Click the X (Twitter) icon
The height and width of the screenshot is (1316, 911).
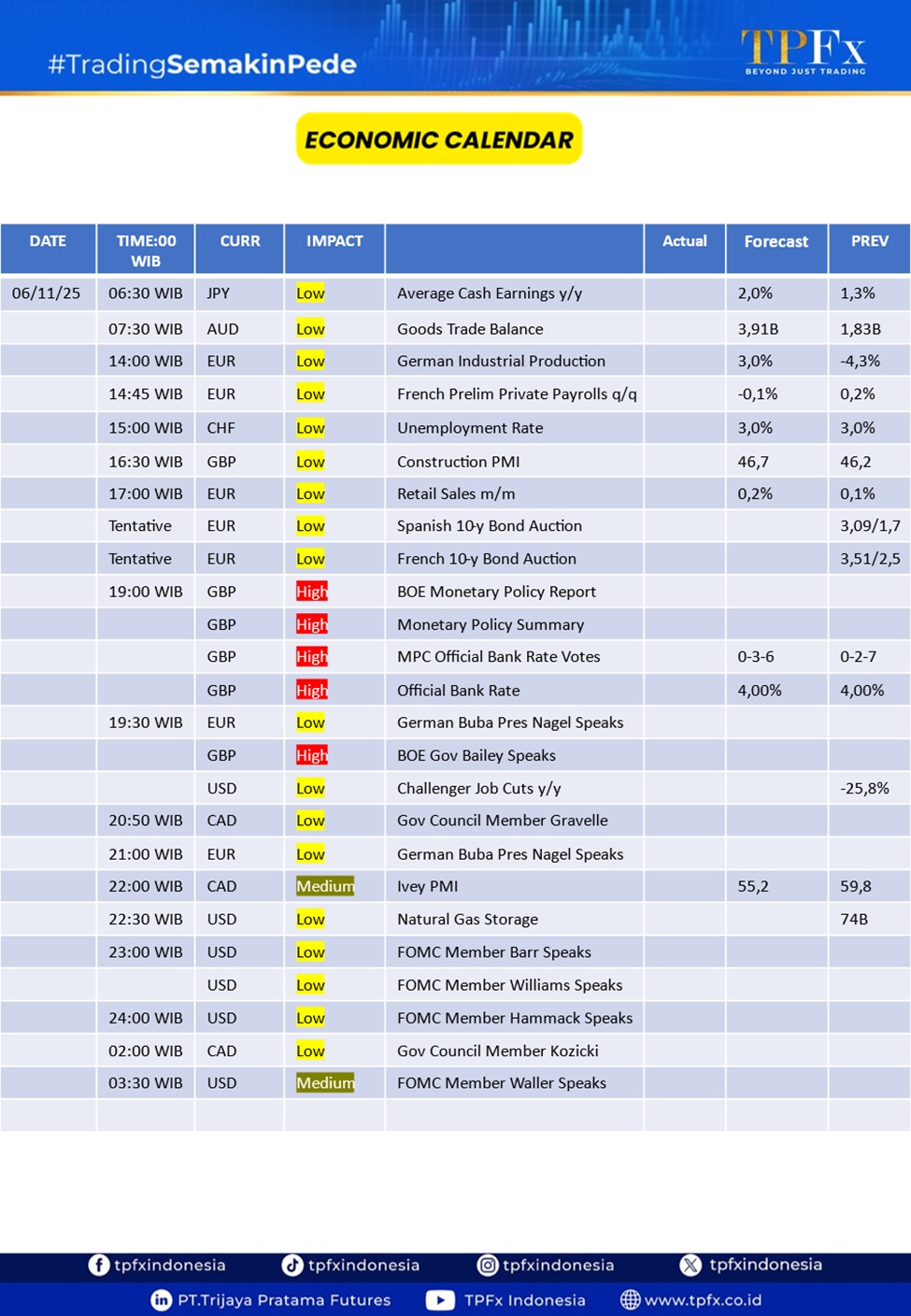[x=690, y=1265]
